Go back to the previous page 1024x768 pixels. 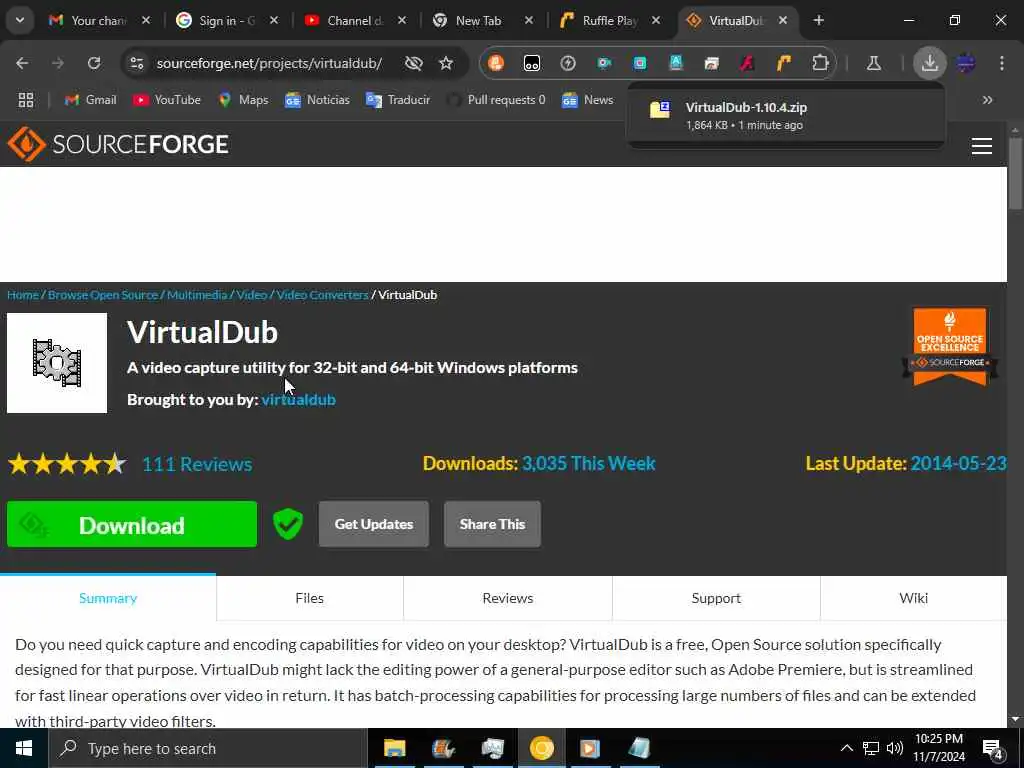(x=22, y=63)
